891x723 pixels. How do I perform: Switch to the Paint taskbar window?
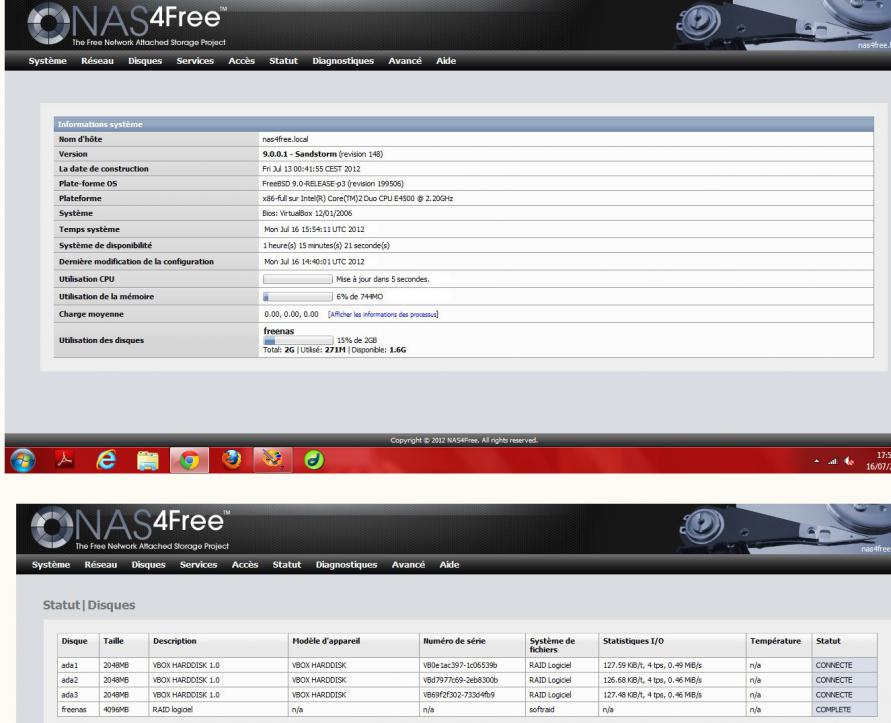[273, 460]
